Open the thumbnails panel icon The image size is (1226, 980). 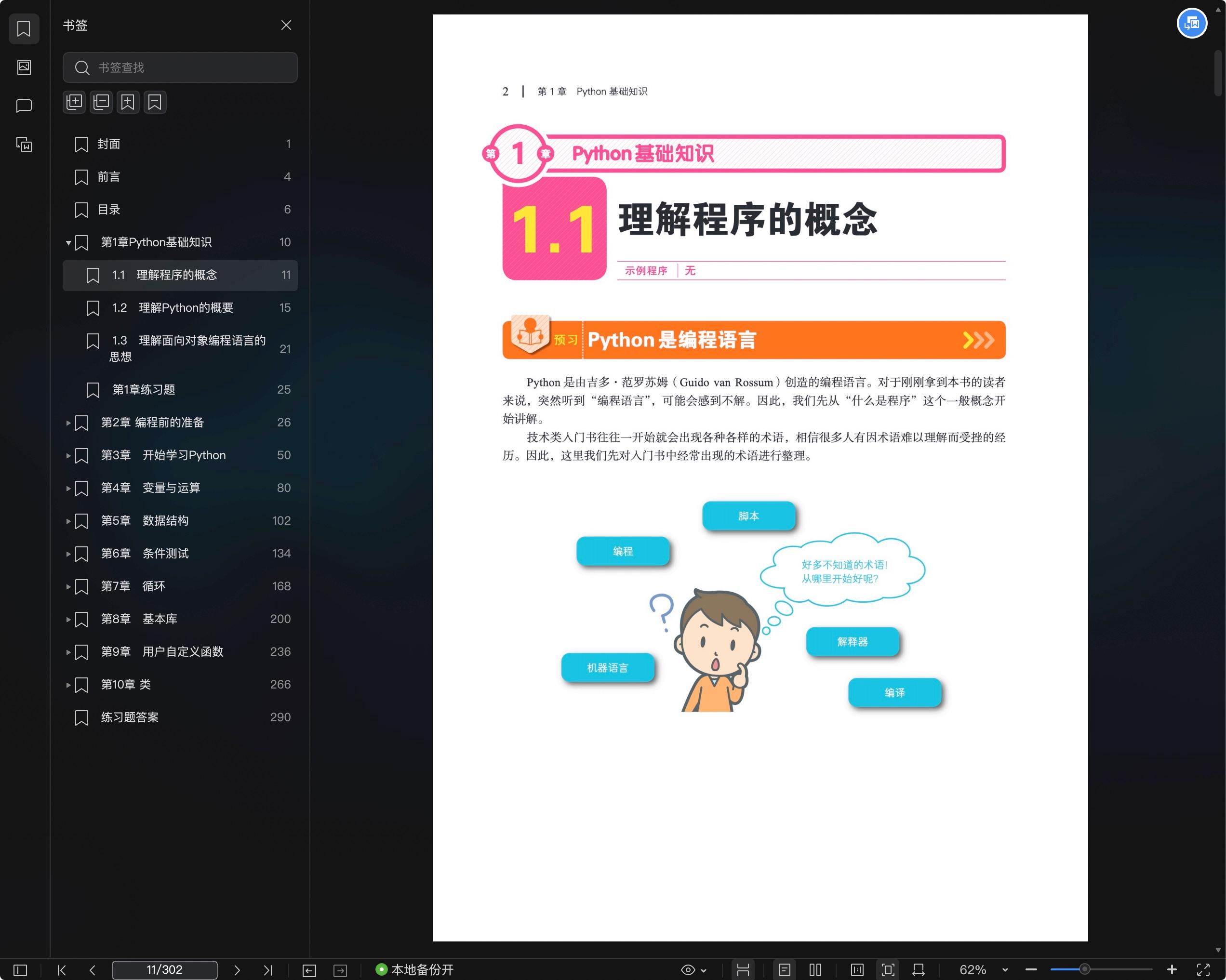24,67
